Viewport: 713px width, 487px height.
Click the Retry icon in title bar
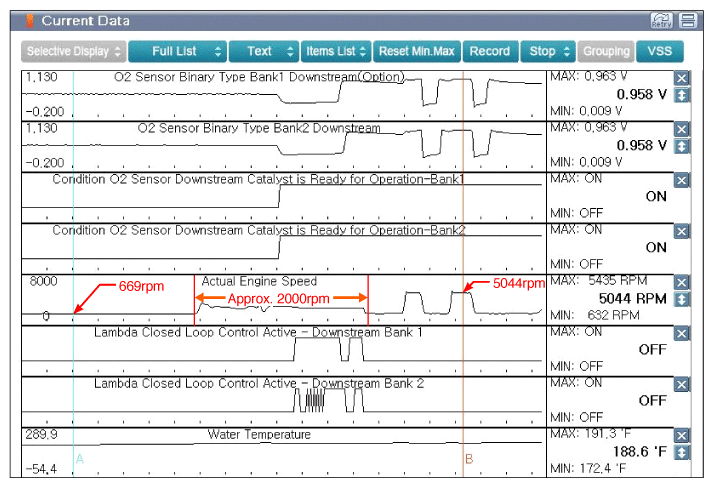tap(660, 20)
